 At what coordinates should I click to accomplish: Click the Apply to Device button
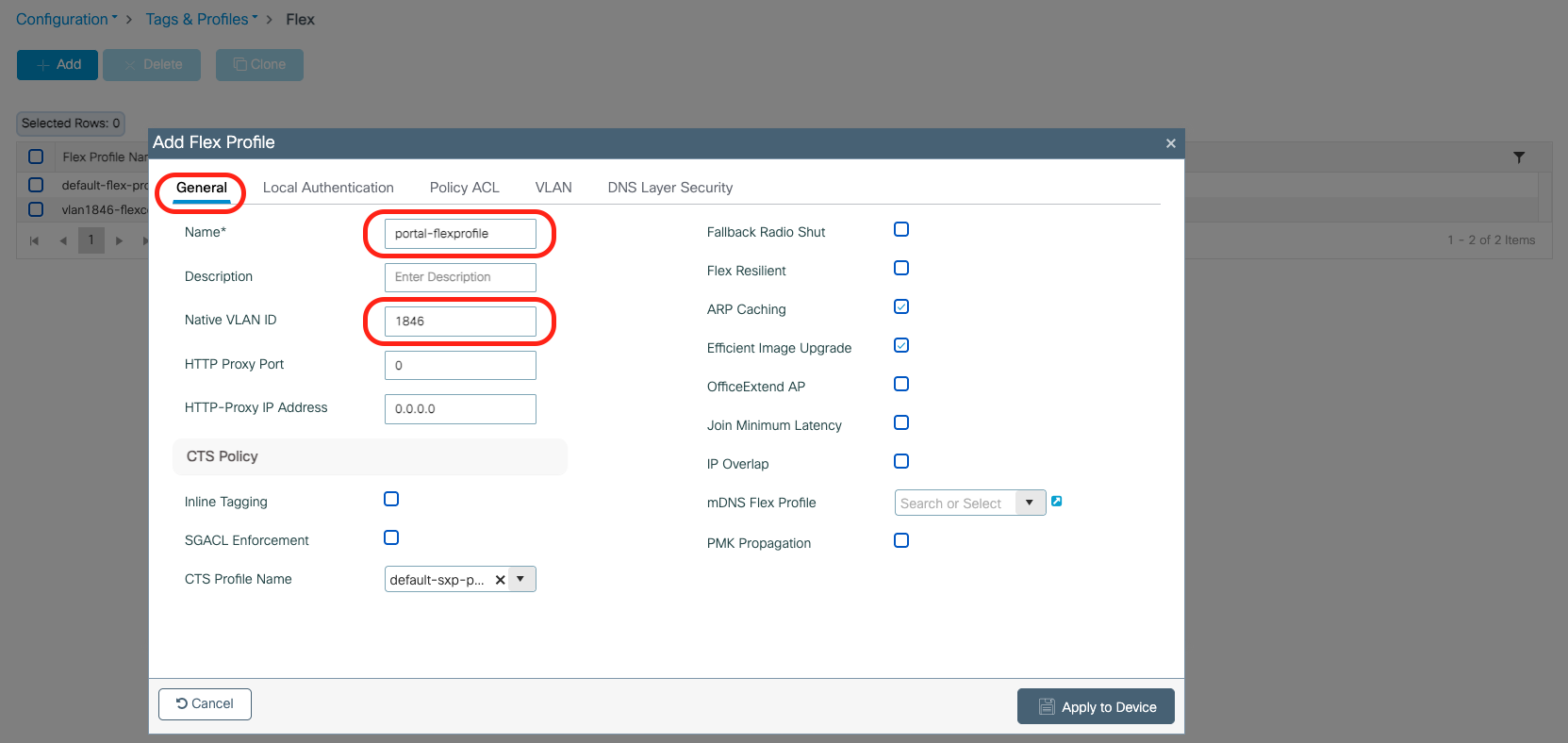click(x=1096, y=707)
